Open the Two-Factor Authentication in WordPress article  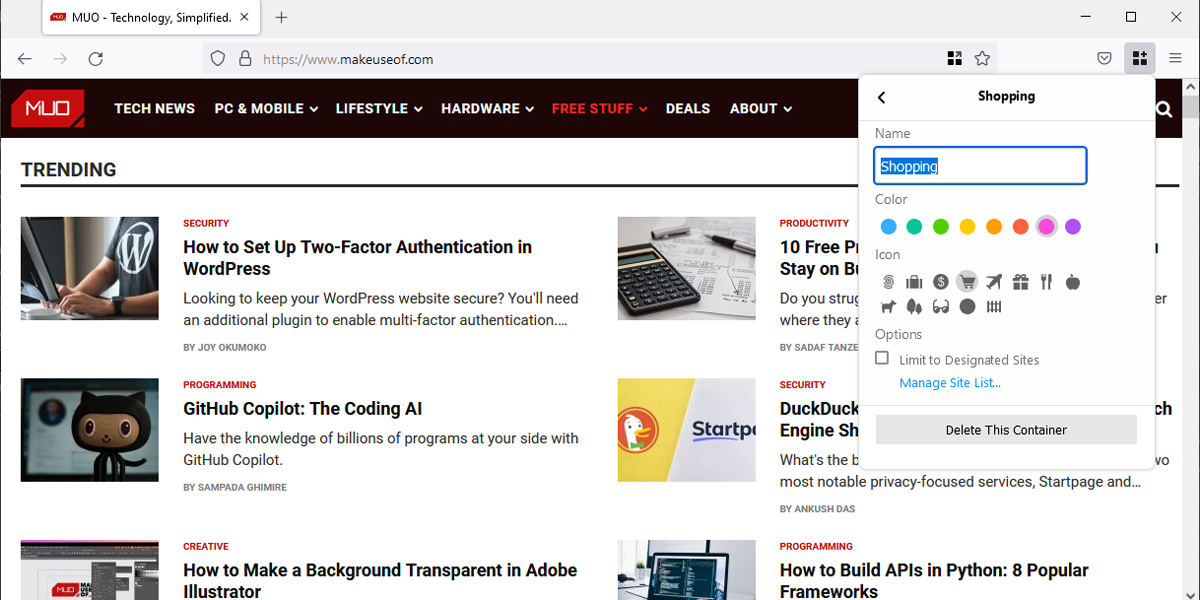357,257
